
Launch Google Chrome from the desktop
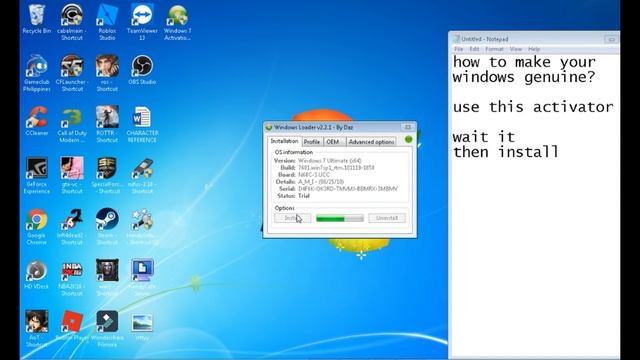pos(37,220)
